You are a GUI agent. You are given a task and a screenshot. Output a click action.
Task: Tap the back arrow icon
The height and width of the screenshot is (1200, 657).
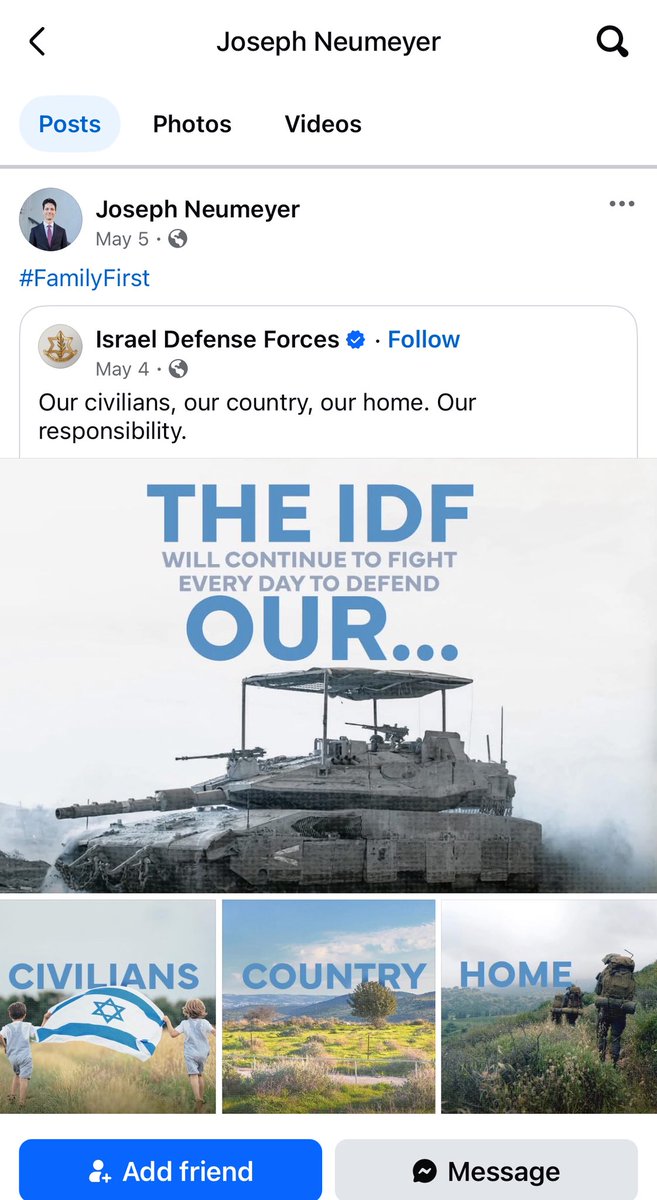37,42
